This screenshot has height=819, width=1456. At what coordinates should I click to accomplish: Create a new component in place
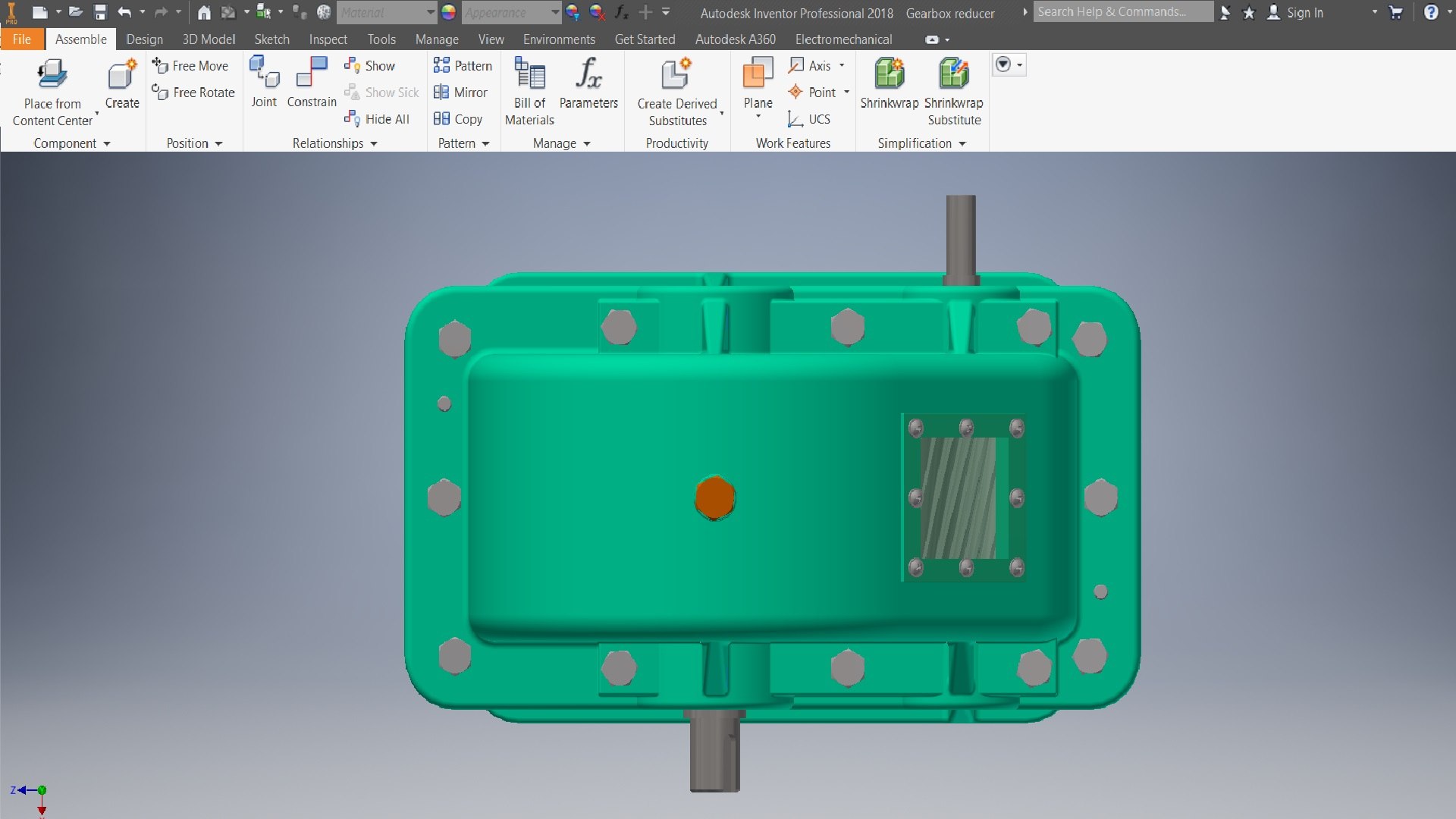[x=122, y=84]
